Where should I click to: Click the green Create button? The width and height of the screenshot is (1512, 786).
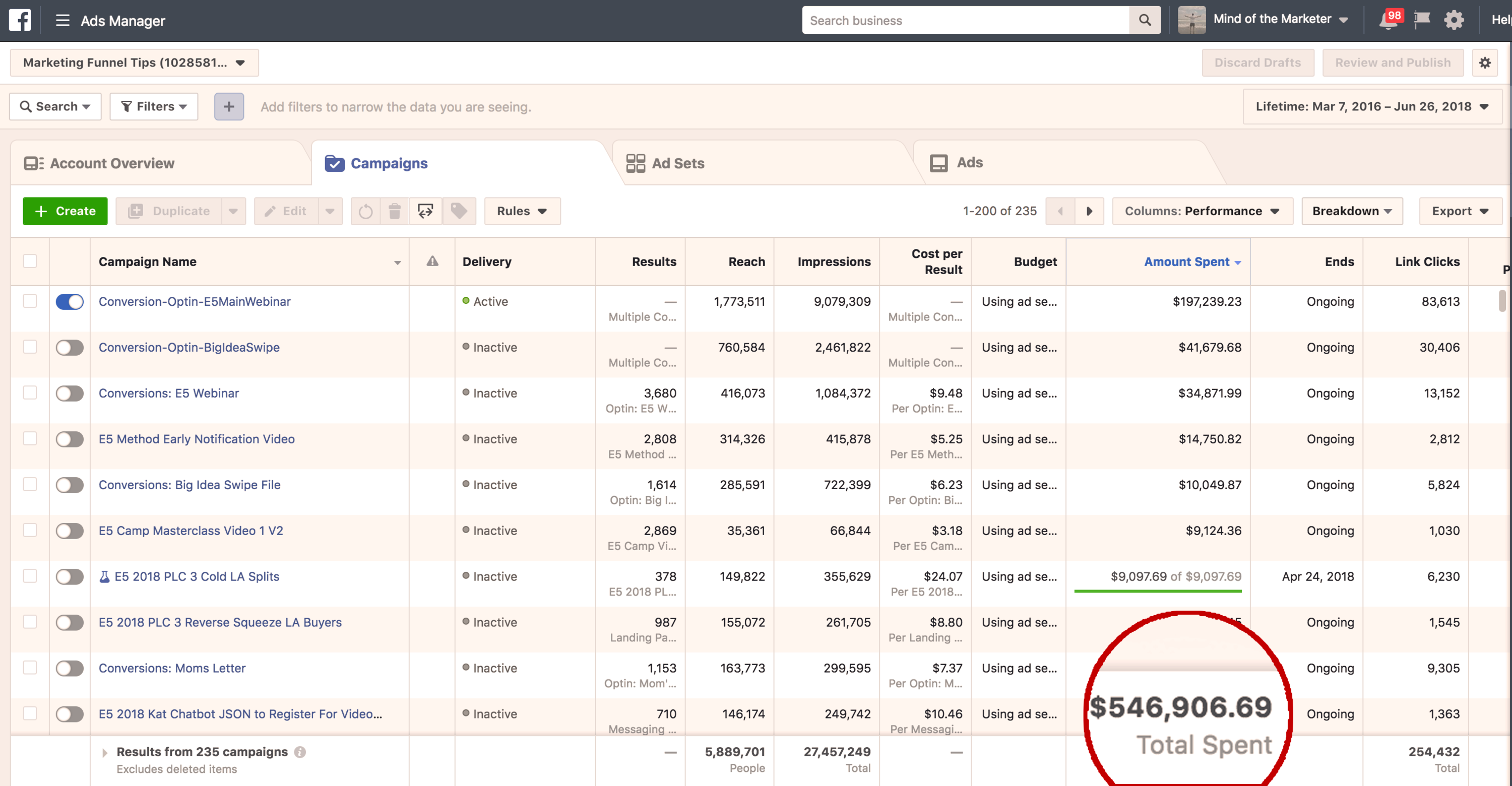[65, 211]
